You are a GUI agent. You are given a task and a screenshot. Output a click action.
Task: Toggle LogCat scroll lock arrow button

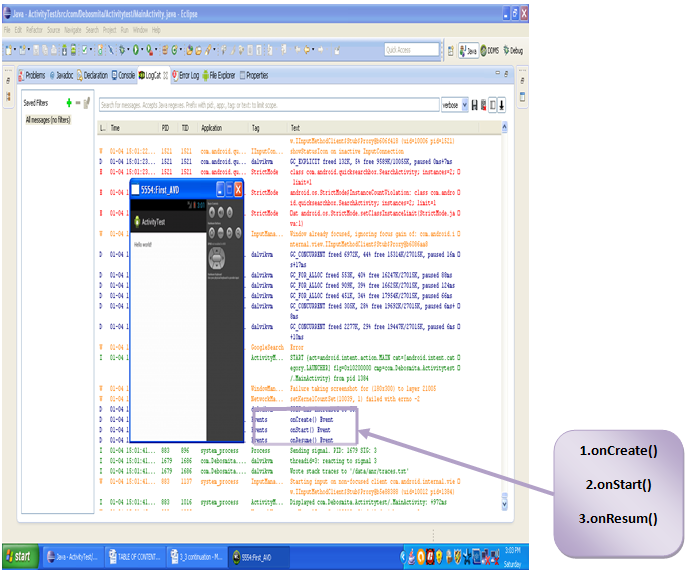[x=502, y=105]
